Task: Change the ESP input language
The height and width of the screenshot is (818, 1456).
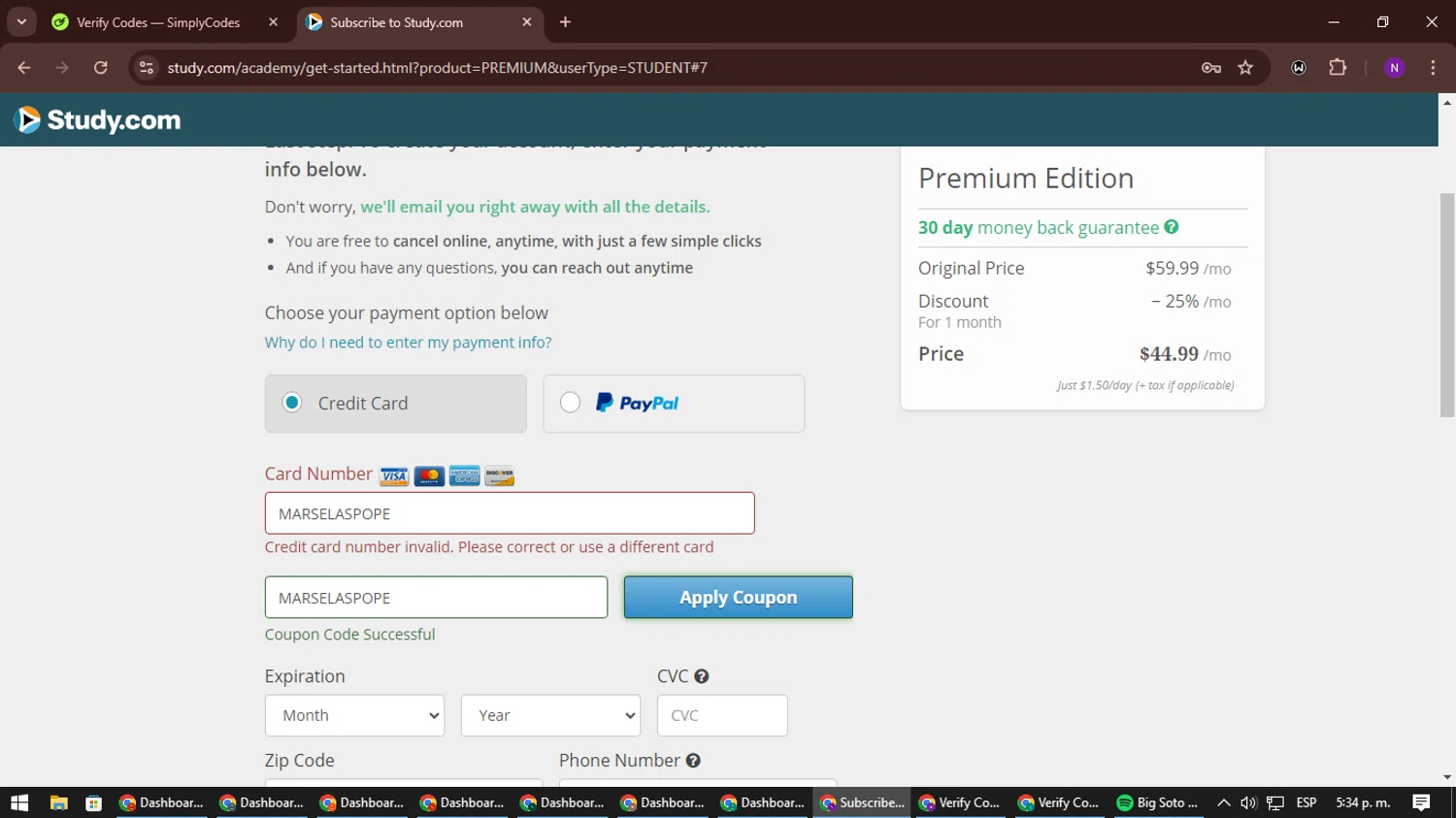Action: [1307, 802]
